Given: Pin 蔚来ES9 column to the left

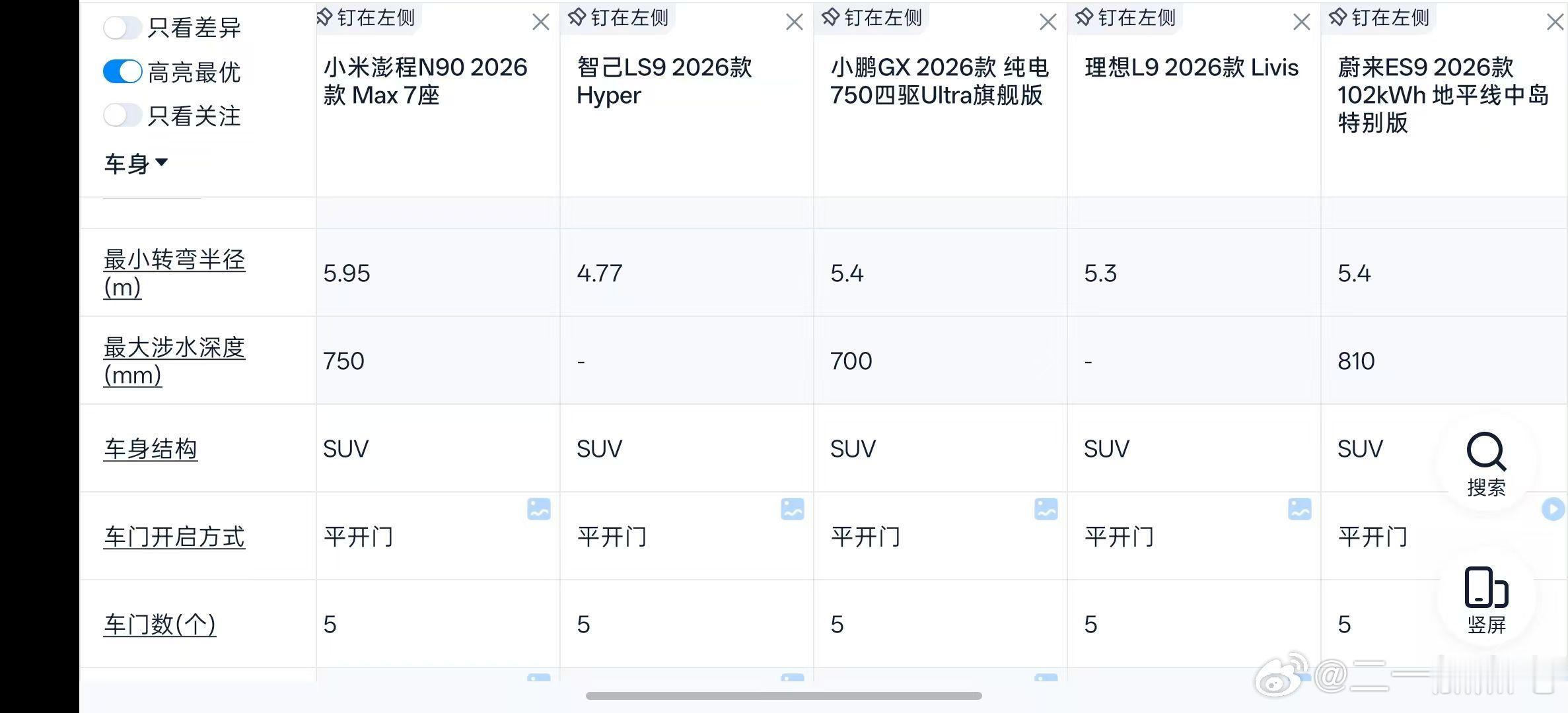Looking at the screenshot, I should [1380, 18].
